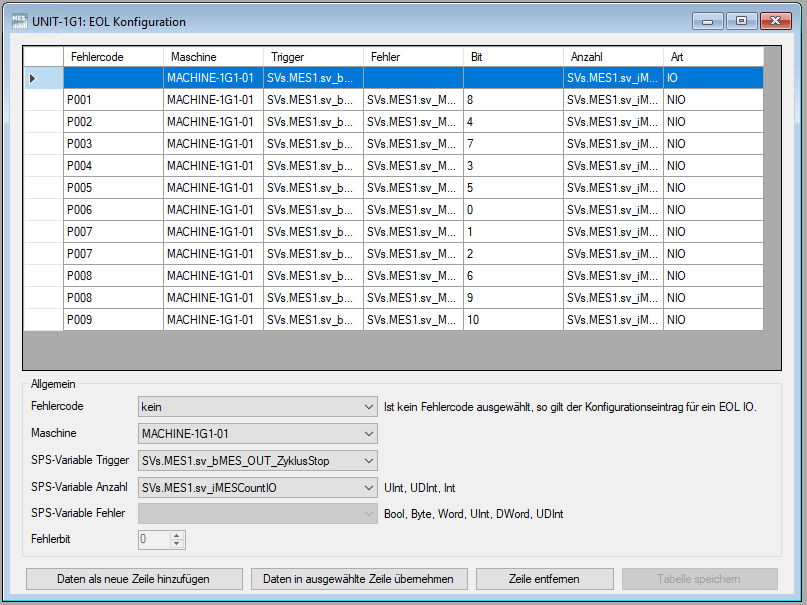Viewport: 807px width, 605px height.
Task: Open SPS-Variable Anzahl dropdown
Action: (257, 488)
